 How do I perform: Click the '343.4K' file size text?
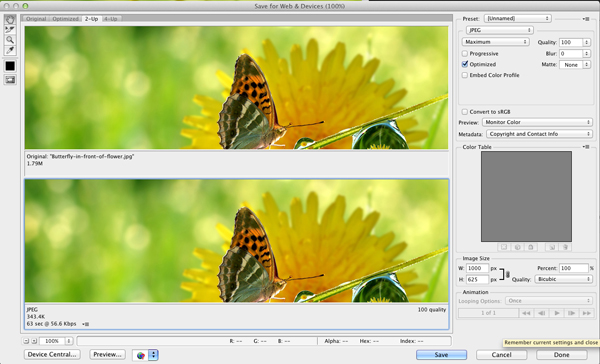pyautogui.click(x=36, y=317)
